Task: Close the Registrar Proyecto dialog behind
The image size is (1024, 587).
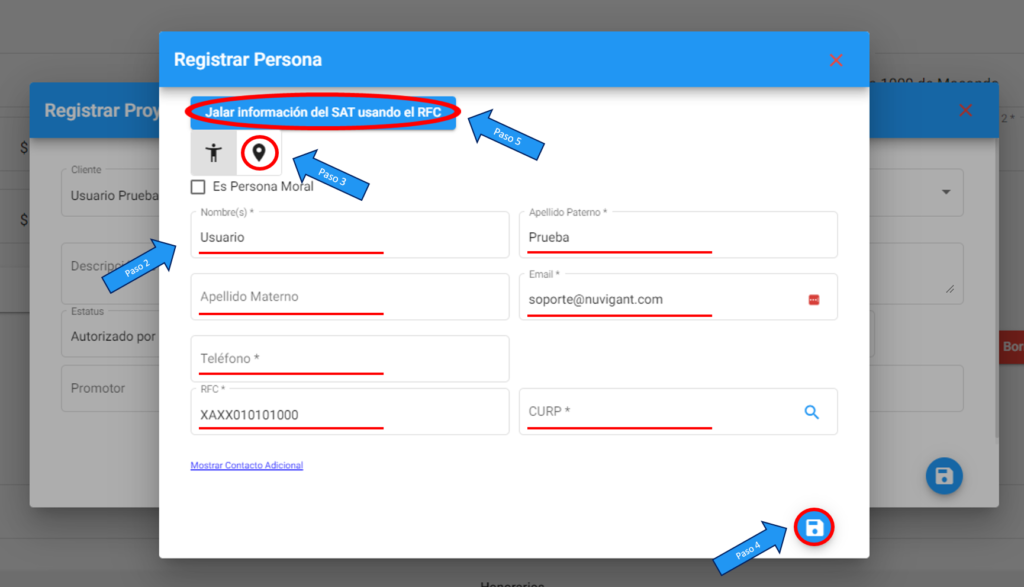Action: (965, 110)
